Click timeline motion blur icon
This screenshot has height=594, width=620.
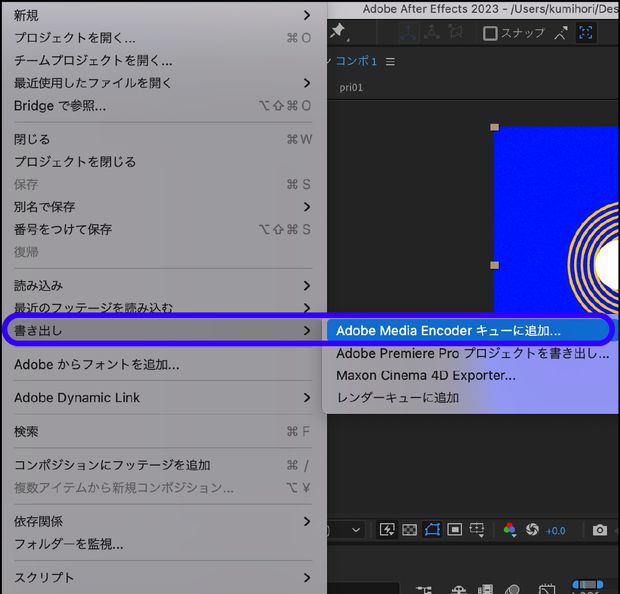coord(512,589)
